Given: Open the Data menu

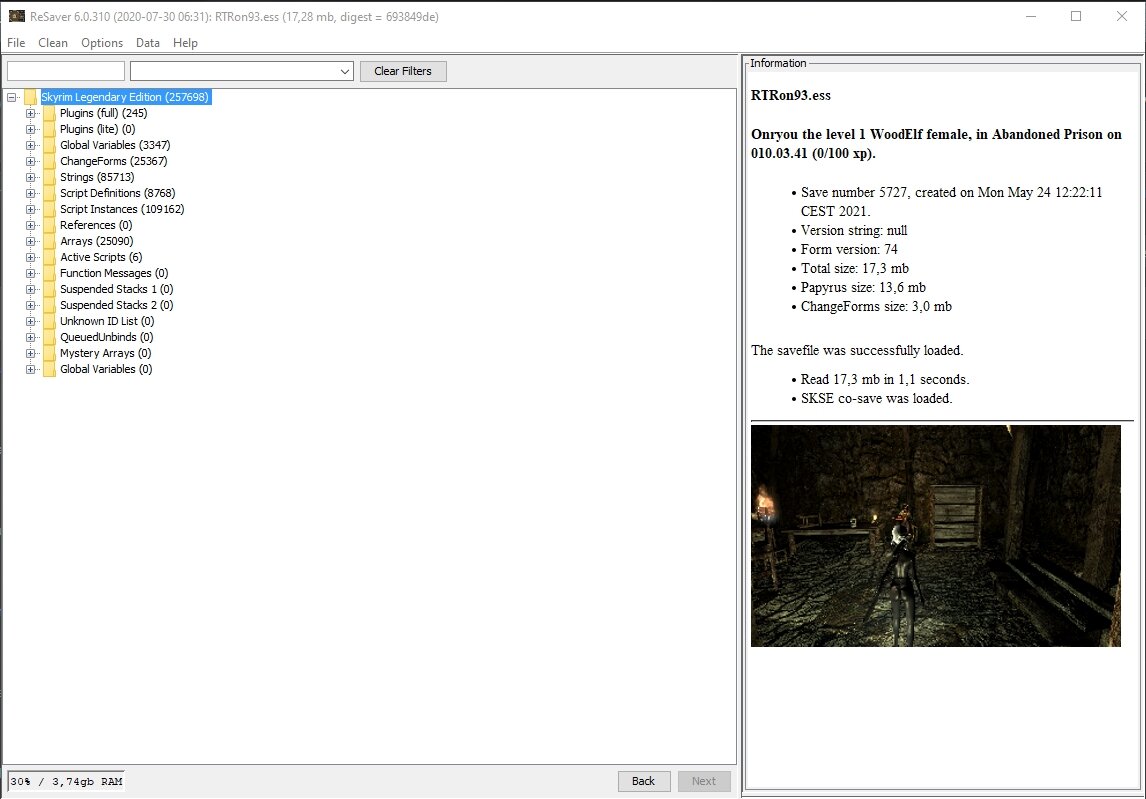Looking at the screenshot, I should [148, 42].
